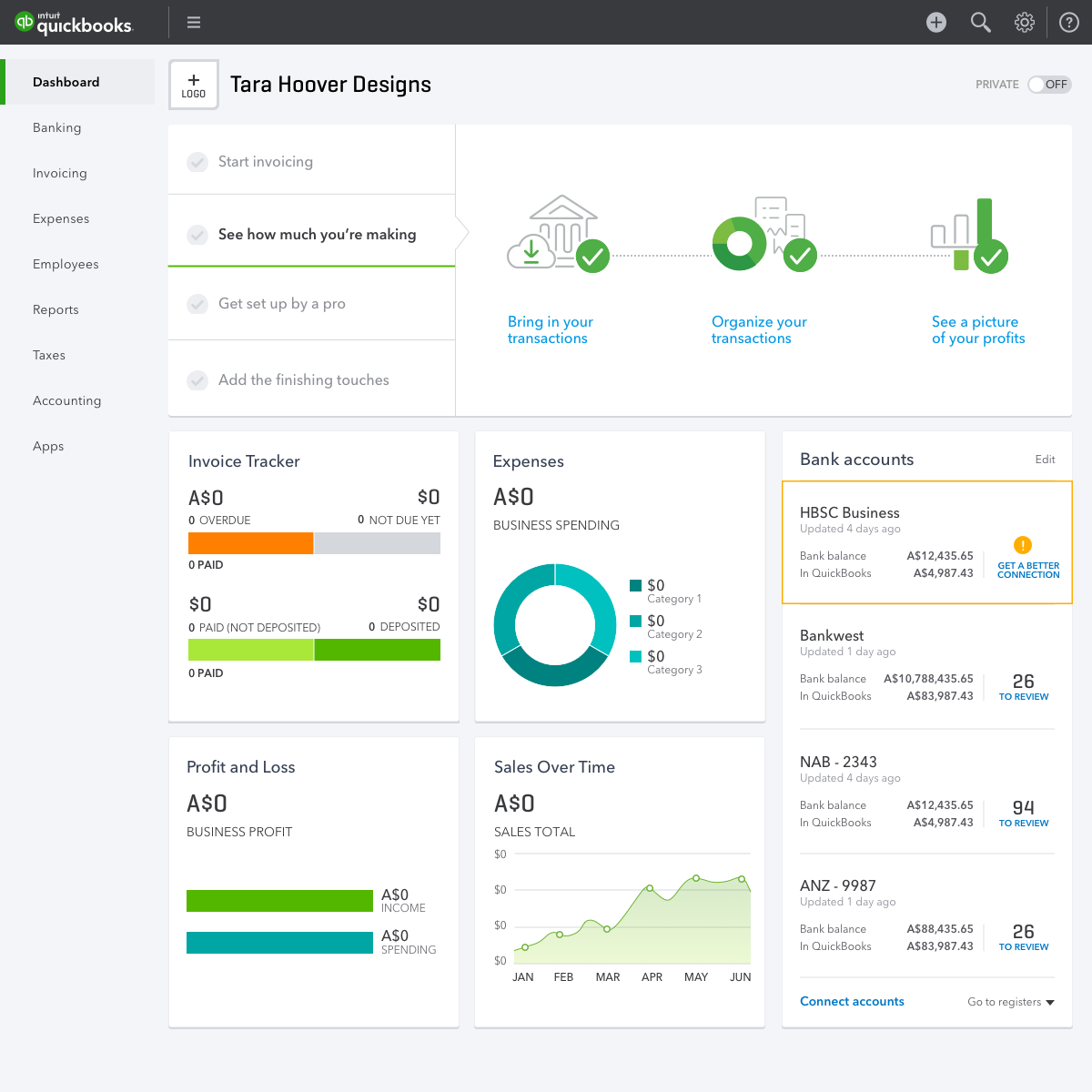
Task: Select the HBSC Business account name
Action: click(x=849, y=513)
